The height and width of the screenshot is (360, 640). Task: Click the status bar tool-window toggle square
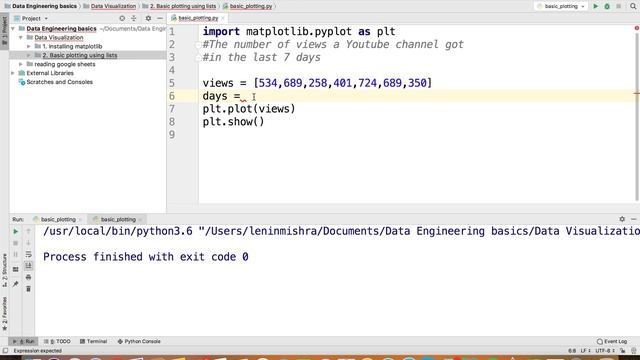(5, 351)
